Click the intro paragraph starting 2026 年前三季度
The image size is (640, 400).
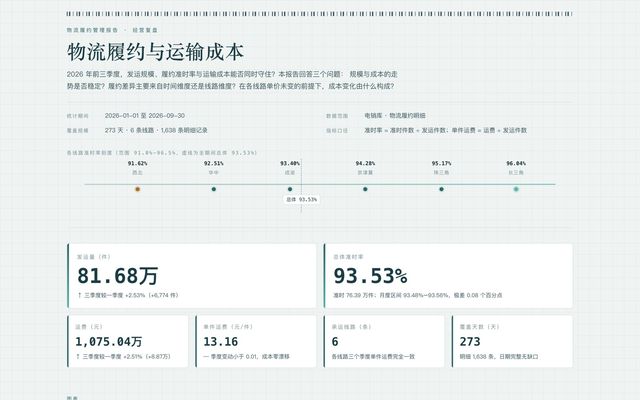click(x=232, y=80)
